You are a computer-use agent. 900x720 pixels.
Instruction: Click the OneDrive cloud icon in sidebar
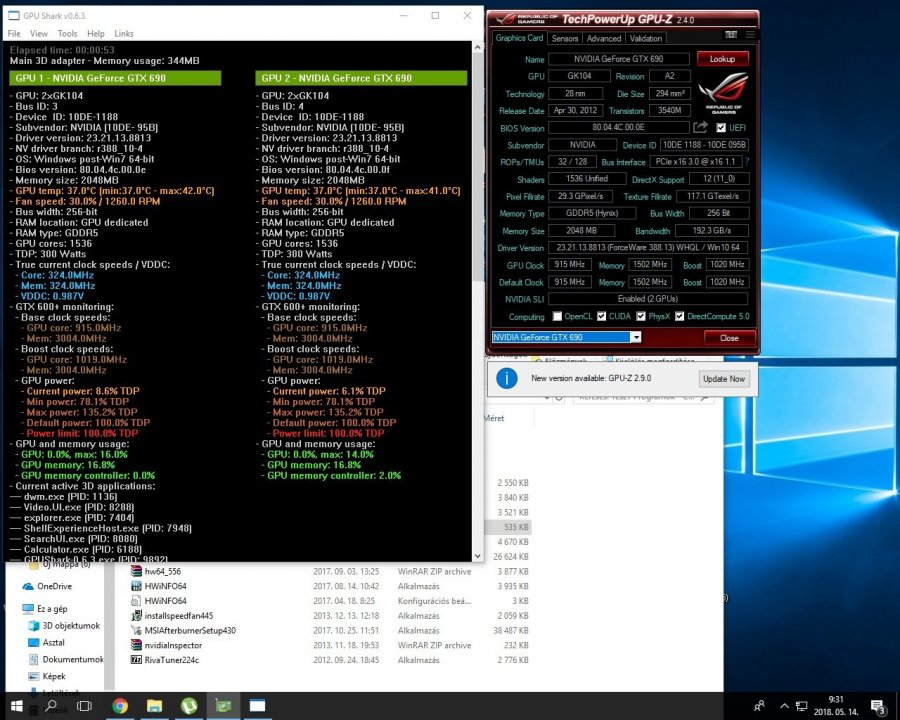coord(28,586)
